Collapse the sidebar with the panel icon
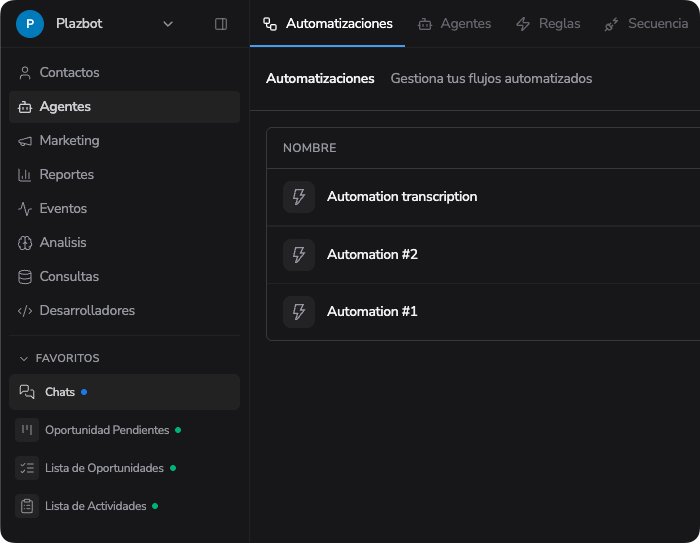This screenshot has height=543, width=700. pyautogui.click(x=221, y=24)
